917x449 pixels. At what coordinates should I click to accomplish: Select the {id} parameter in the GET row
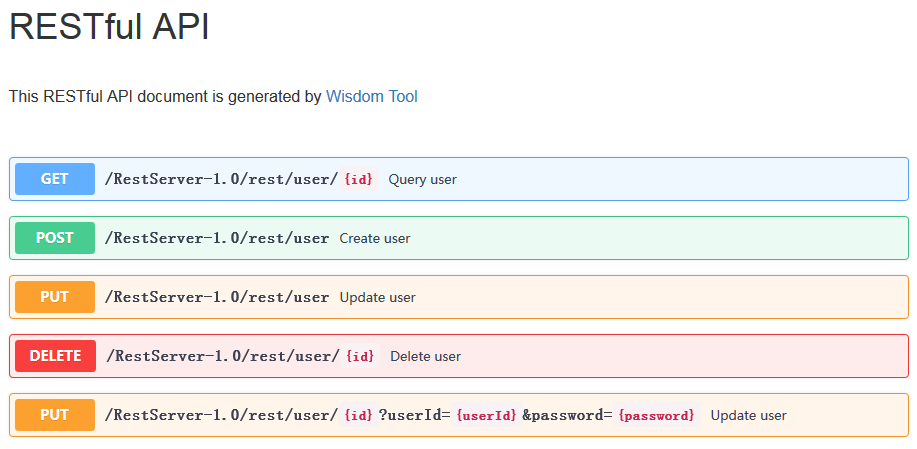tap(358, 179)
